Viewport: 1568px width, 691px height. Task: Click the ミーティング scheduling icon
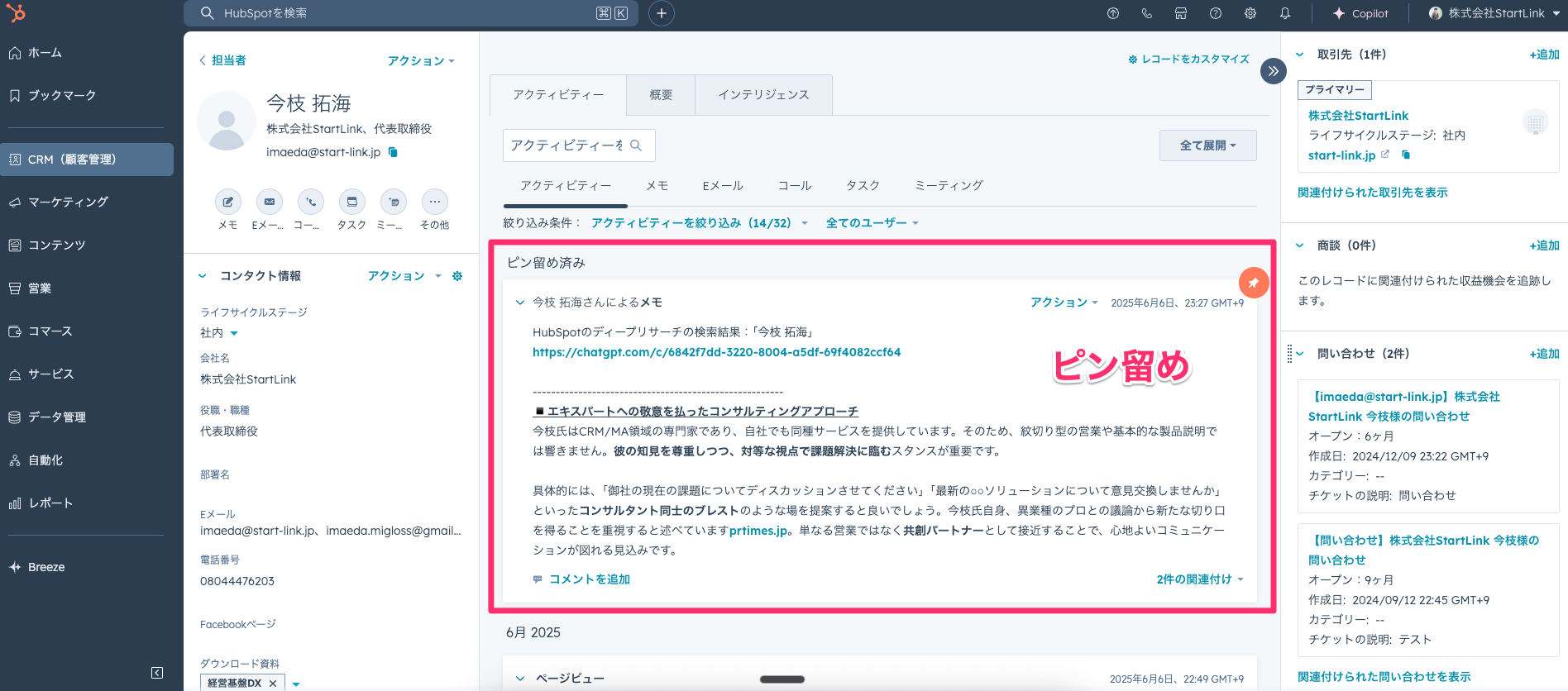(x=394, y=202)
